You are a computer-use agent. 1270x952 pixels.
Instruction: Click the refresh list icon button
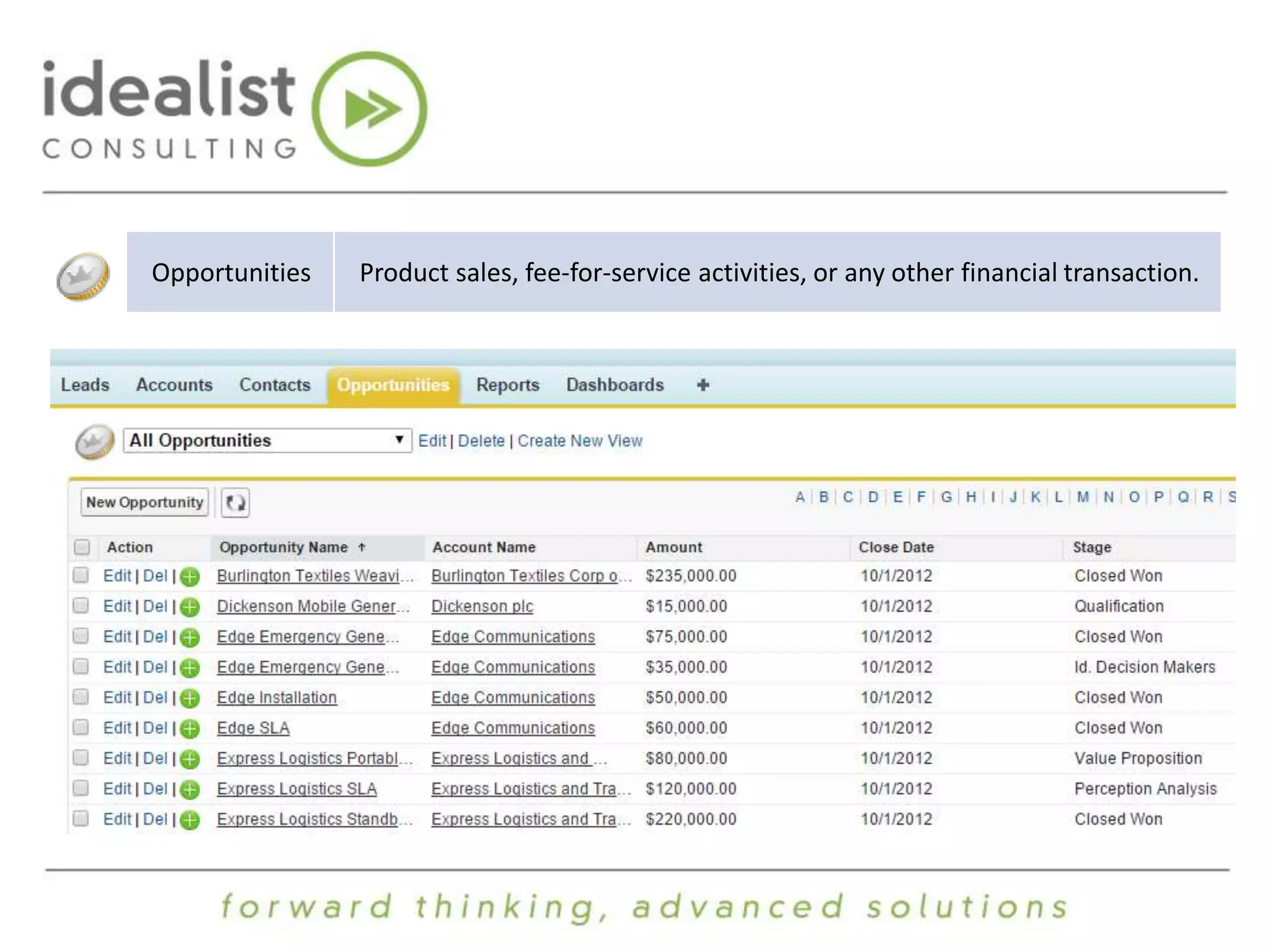tap(236, 502)
